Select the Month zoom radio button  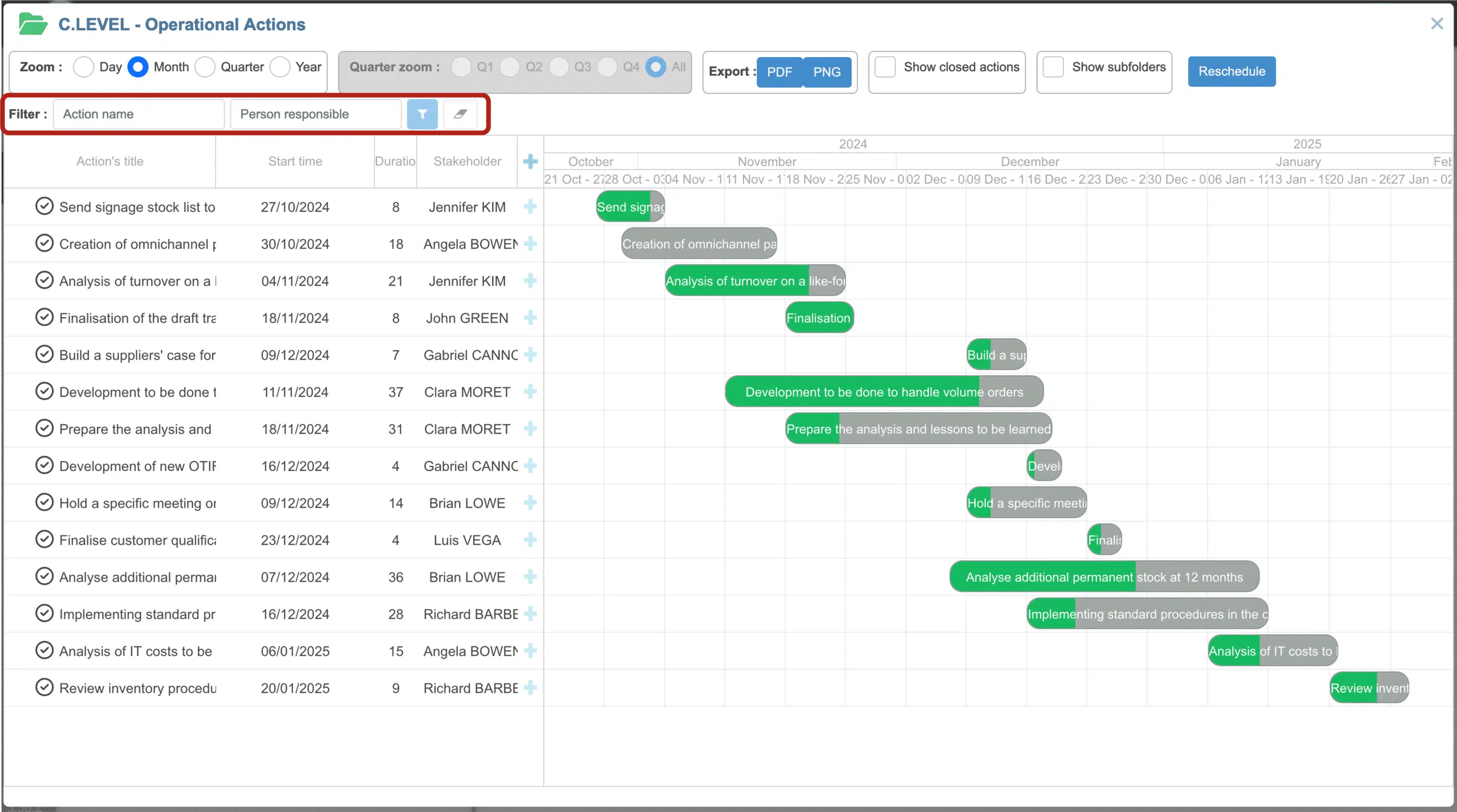[x=138, y=67]
